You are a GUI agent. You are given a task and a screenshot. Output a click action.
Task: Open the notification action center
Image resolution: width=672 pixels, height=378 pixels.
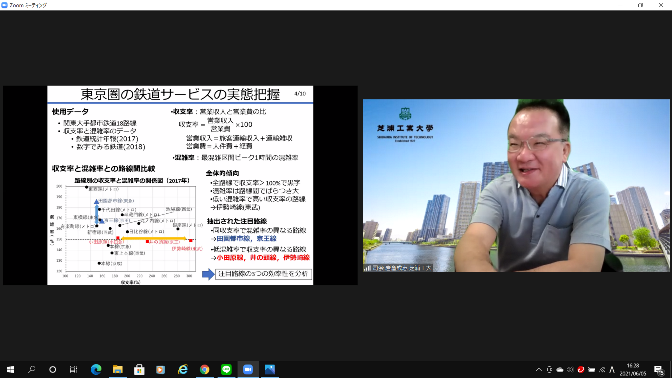(659, 369)
